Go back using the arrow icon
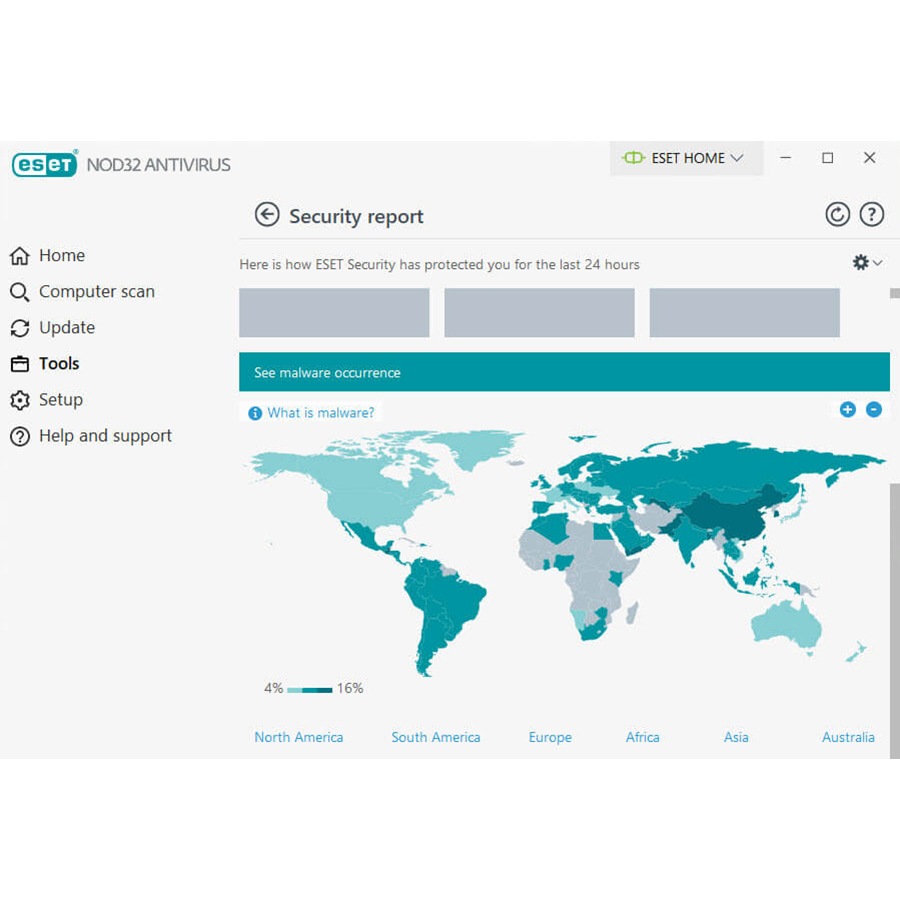 coord(267,215)
